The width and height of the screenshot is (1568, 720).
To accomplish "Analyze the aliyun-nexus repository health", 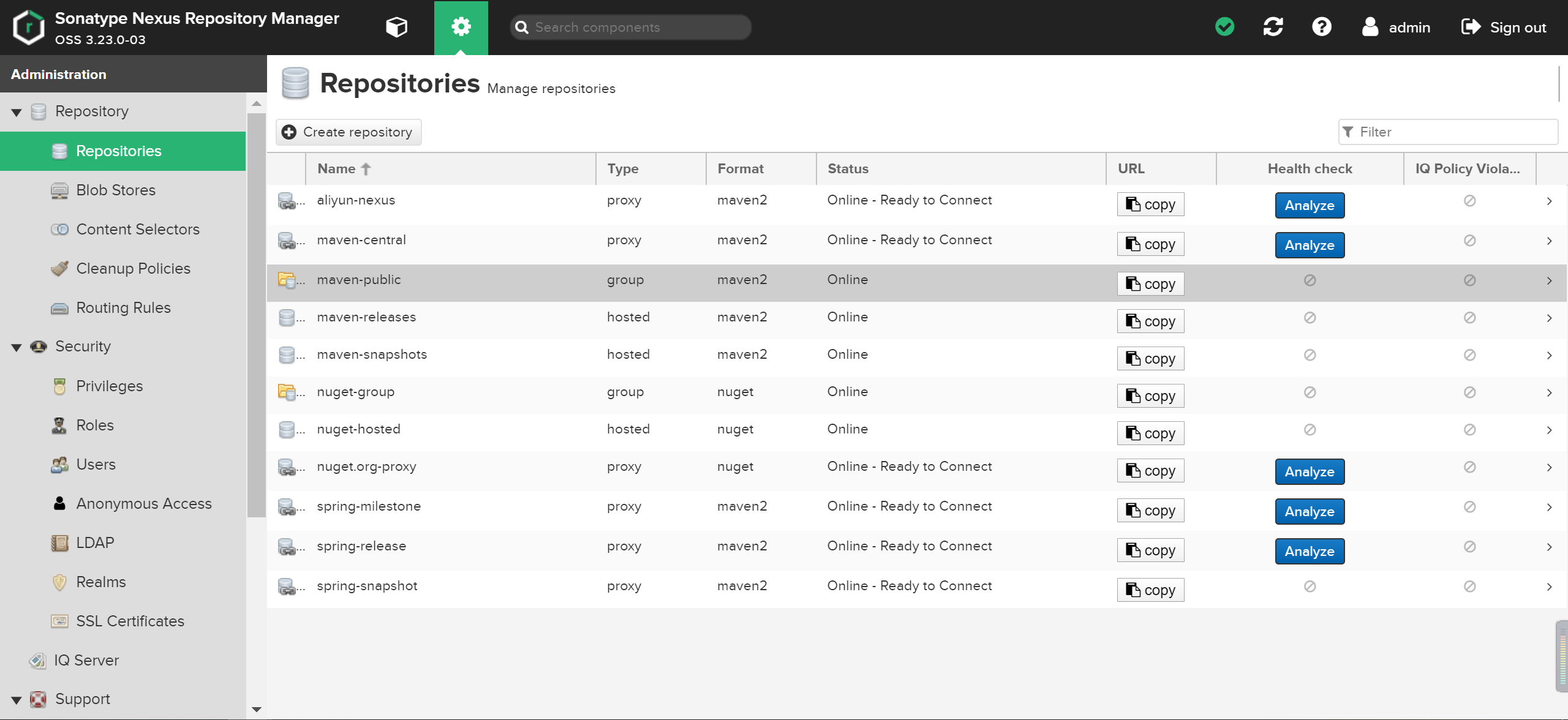I will (x=1309, y=206).
